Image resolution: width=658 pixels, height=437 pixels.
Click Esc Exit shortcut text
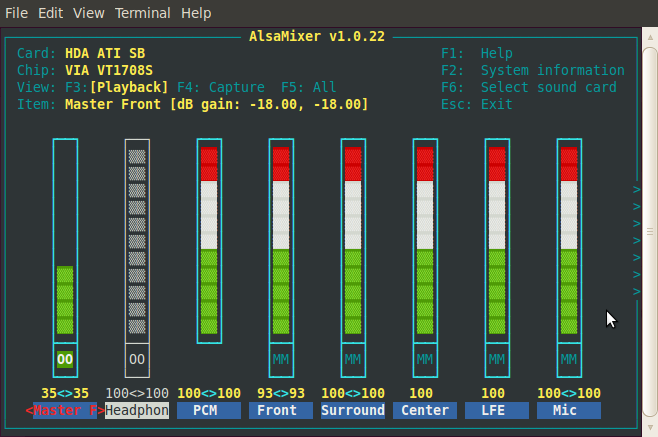click(477, 104)
